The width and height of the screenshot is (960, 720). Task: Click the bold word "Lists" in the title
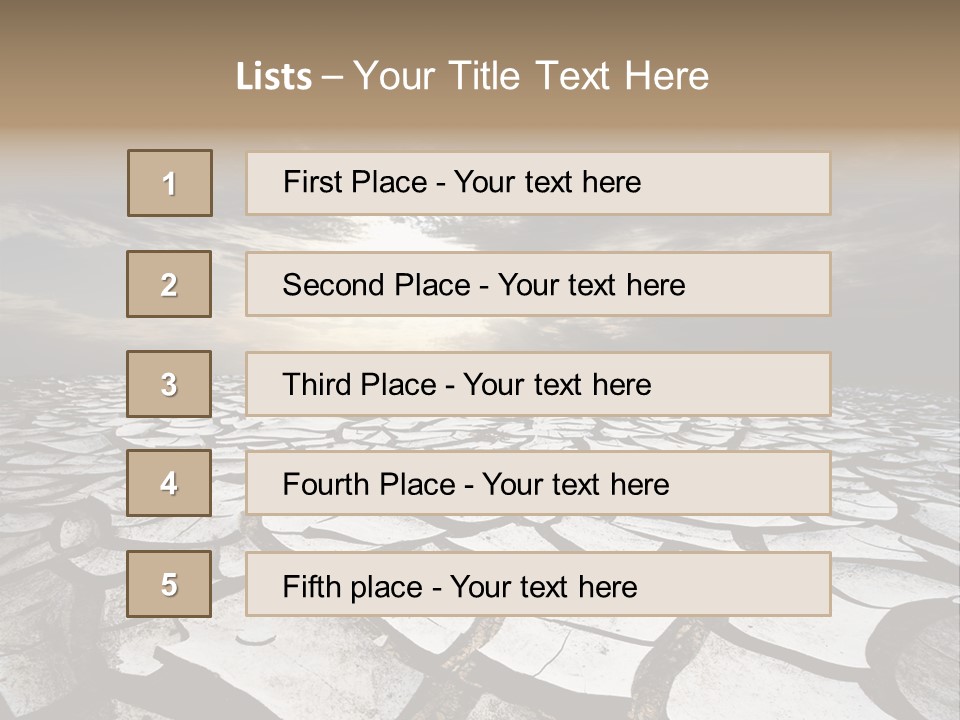273,77
